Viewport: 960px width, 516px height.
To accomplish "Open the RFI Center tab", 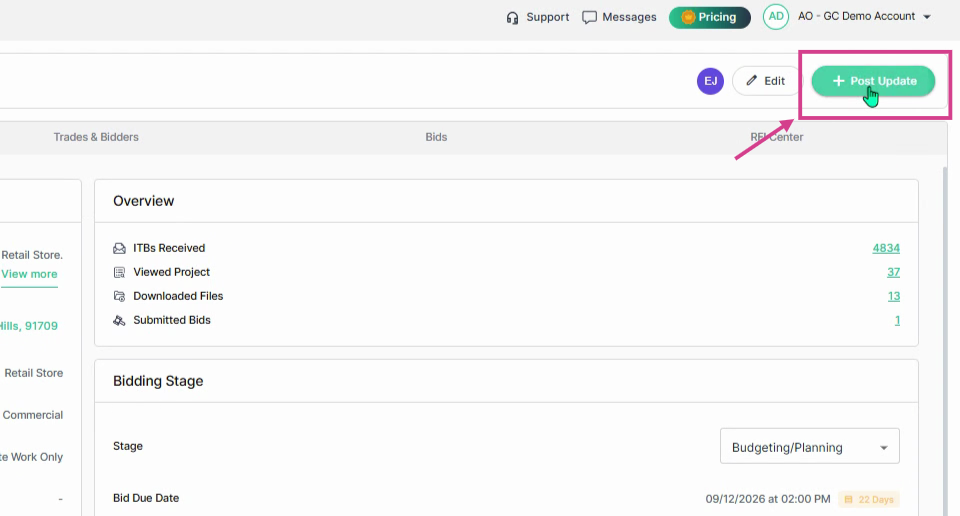I will (776, 137).
